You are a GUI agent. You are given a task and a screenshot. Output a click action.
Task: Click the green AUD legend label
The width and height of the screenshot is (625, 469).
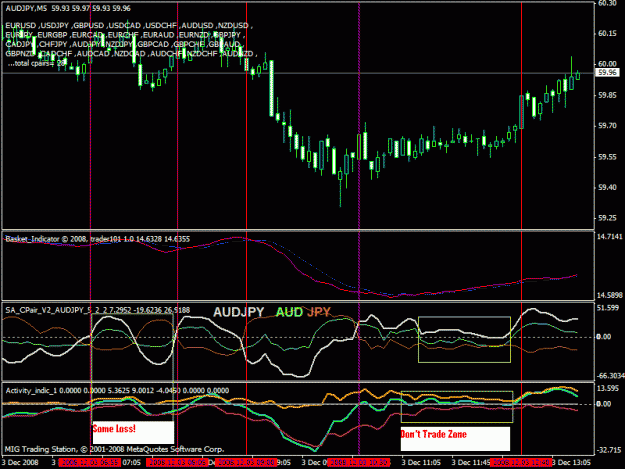289,312
